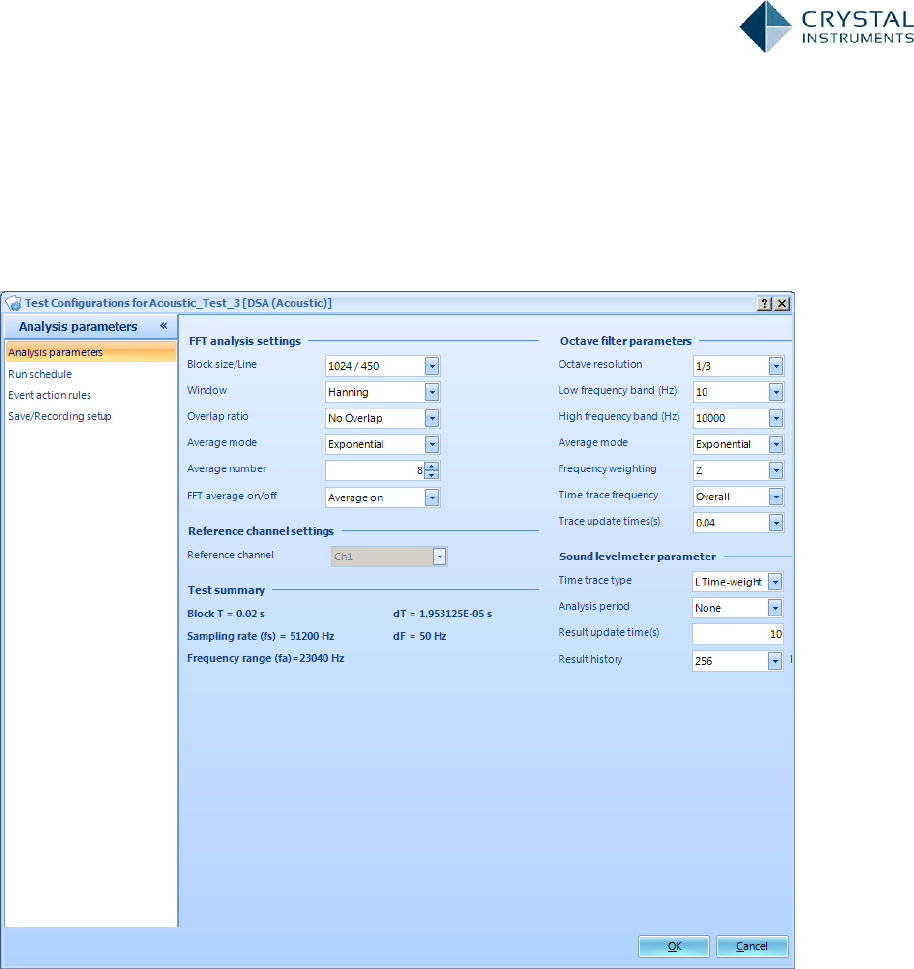Open the FFT average on/off dropdown
Viewport: 914px width, 969px height.
tap(432, 497)
